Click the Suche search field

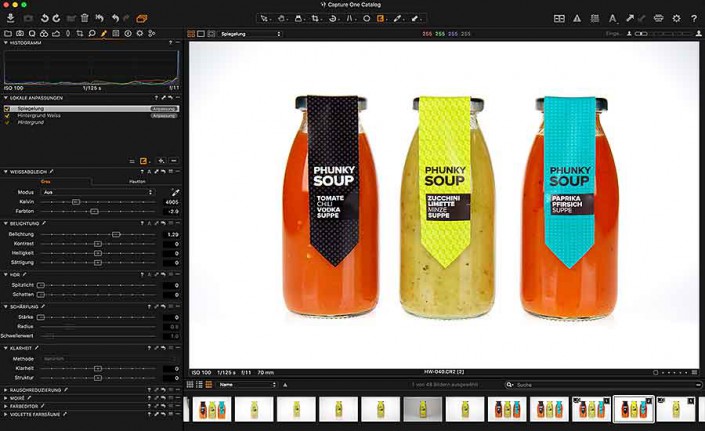point(602,385)
